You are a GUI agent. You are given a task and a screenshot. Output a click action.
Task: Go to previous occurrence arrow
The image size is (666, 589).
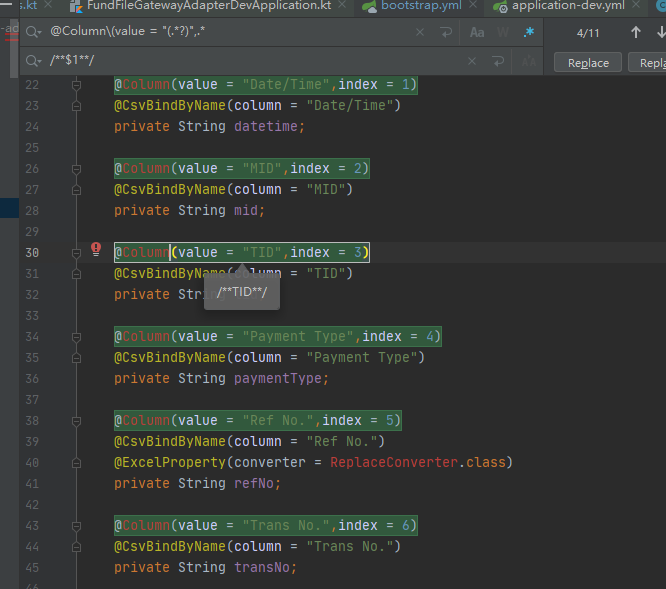tap(635, 32)
